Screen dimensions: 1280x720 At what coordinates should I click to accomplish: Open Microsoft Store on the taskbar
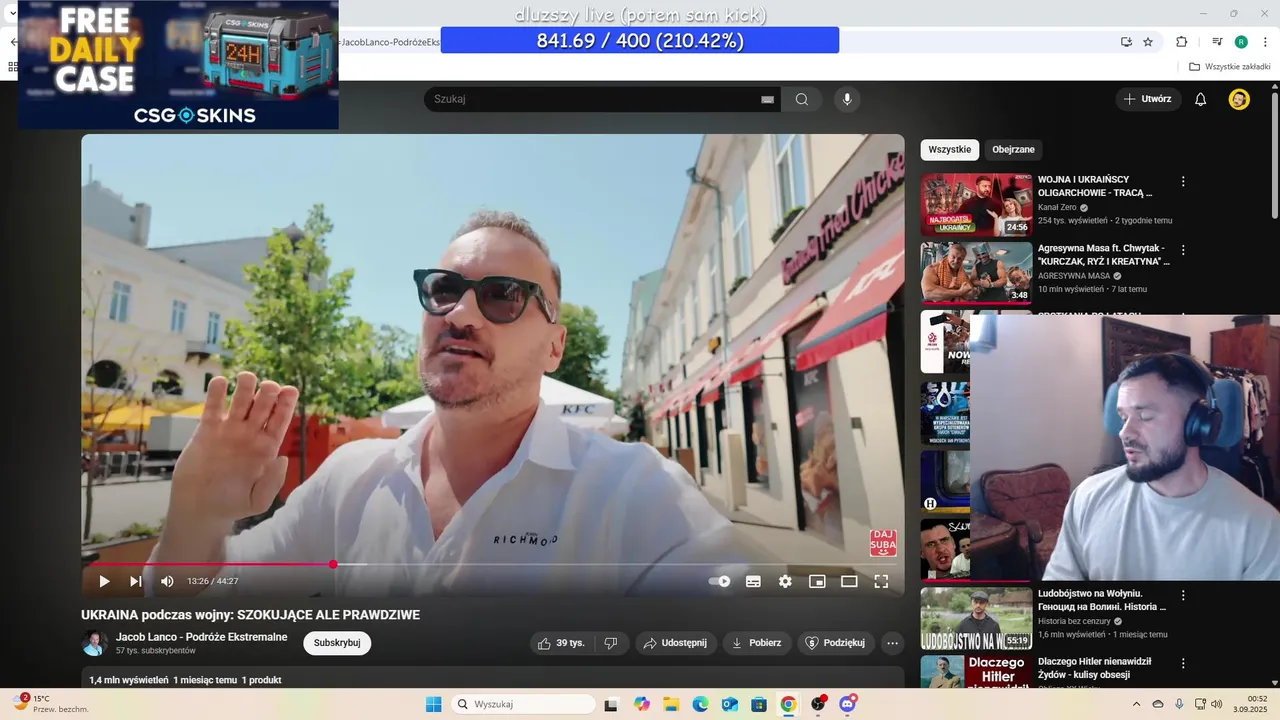point(759,704)
